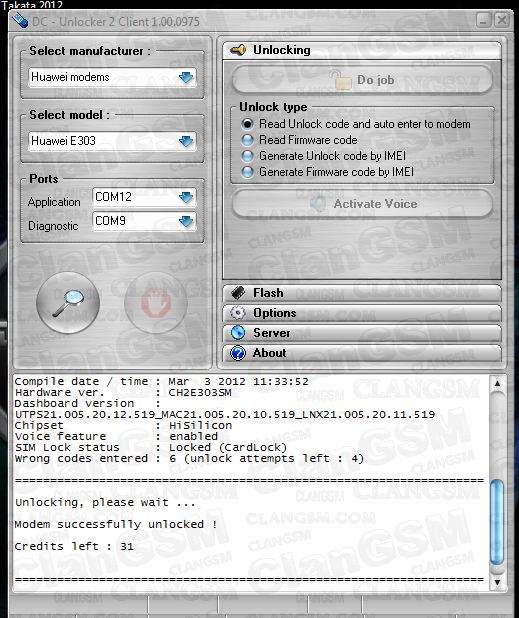Click the question mark icon beside About
The width and height of the screenshot is (519, 618).
tap(238, 353)
